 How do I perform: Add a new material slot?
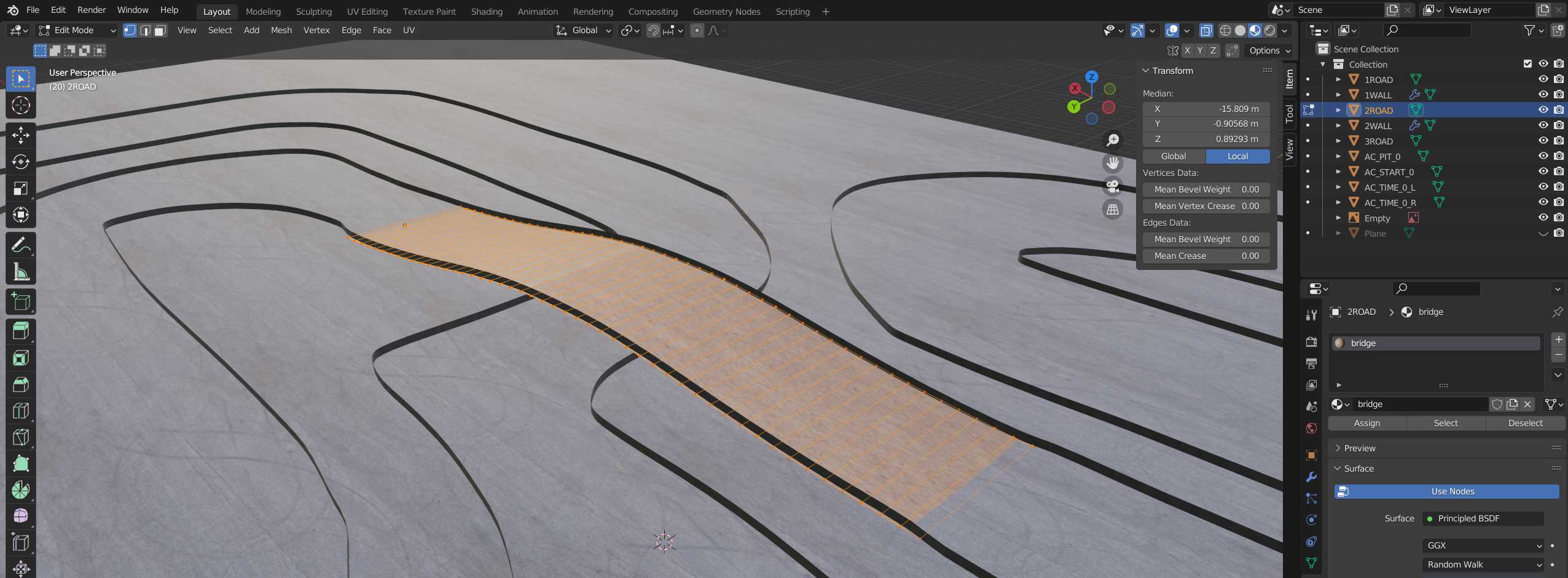coord(1558,339)
